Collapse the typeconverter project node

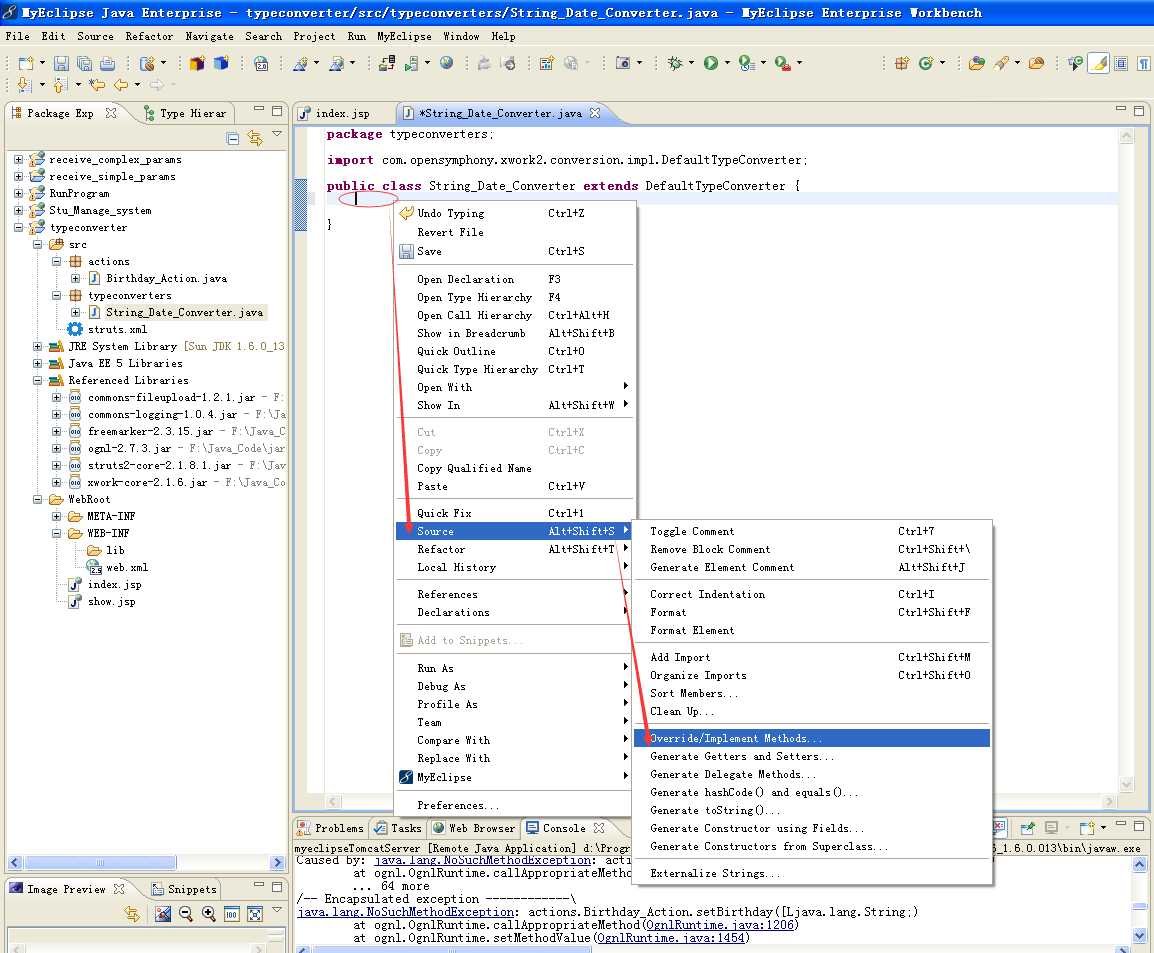pyautogui.click(x=19, y=227)
